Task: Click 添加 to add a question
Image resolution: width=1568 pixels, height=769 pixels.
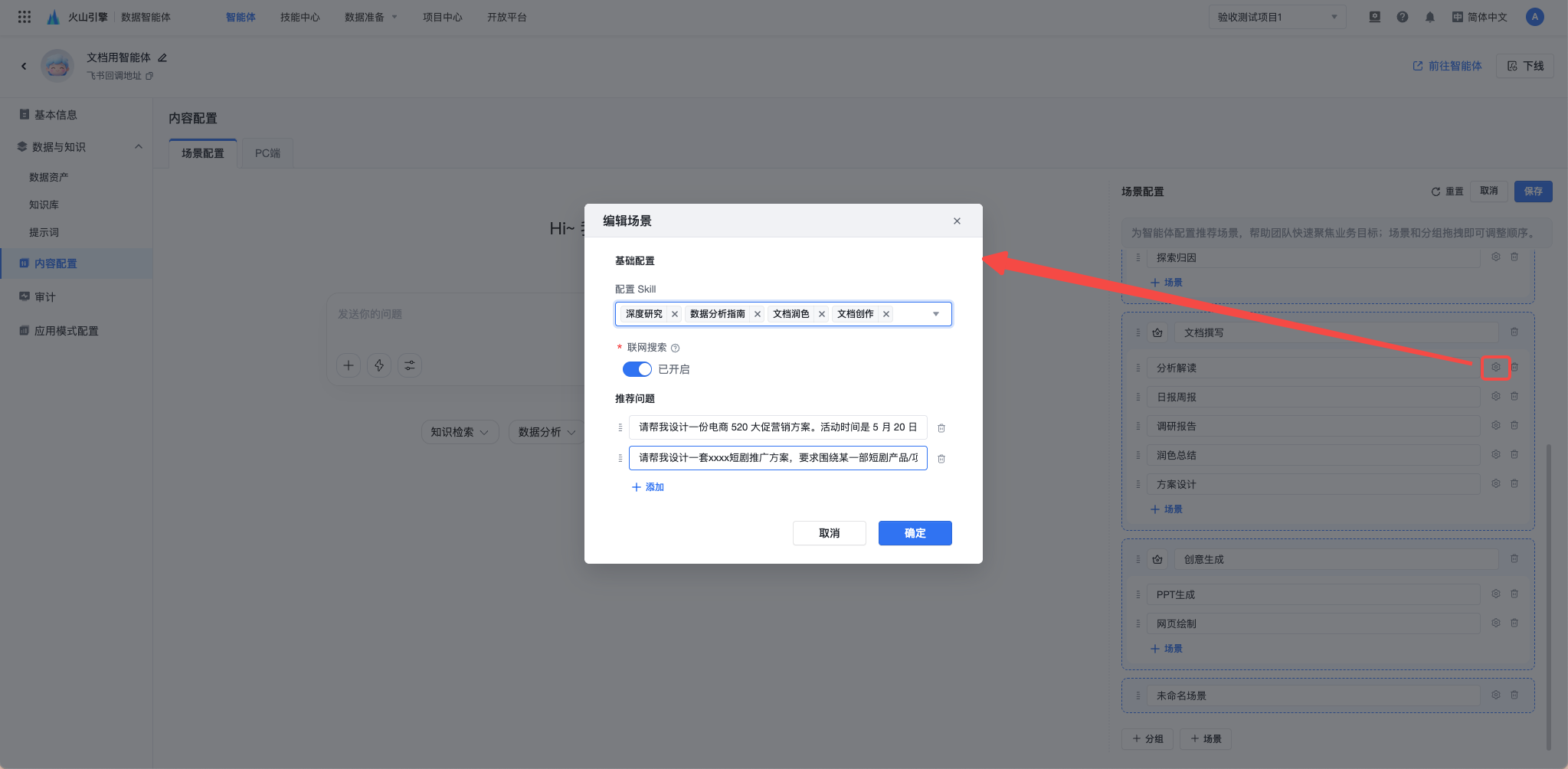Action: click(x=647, y=487)
